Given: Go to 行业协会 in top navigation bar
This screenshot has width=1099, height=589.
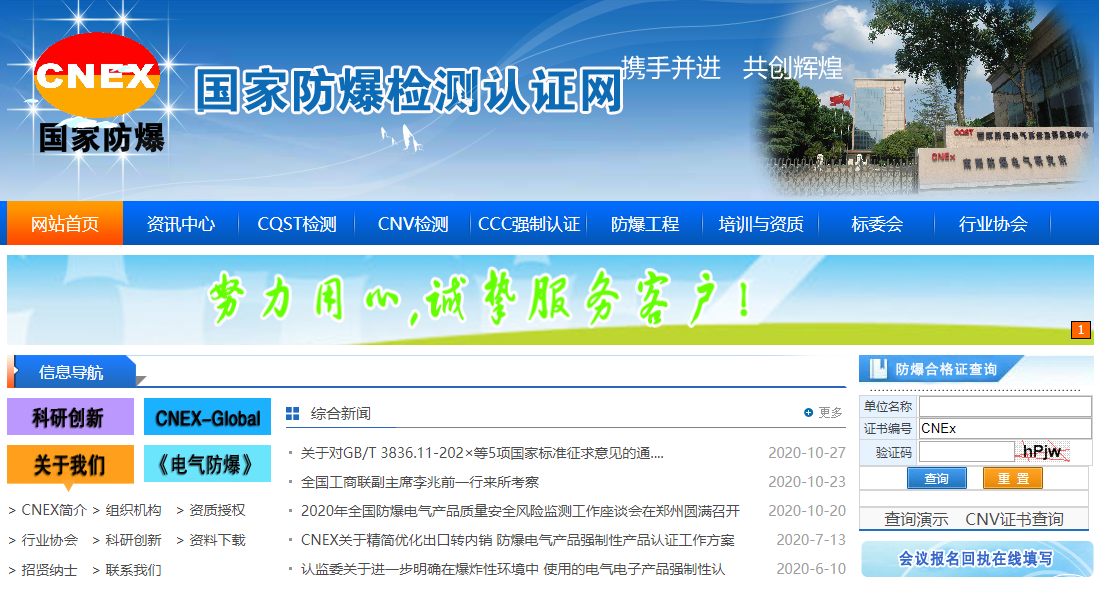Looking at the screenshot, I should tap(992, 224).
